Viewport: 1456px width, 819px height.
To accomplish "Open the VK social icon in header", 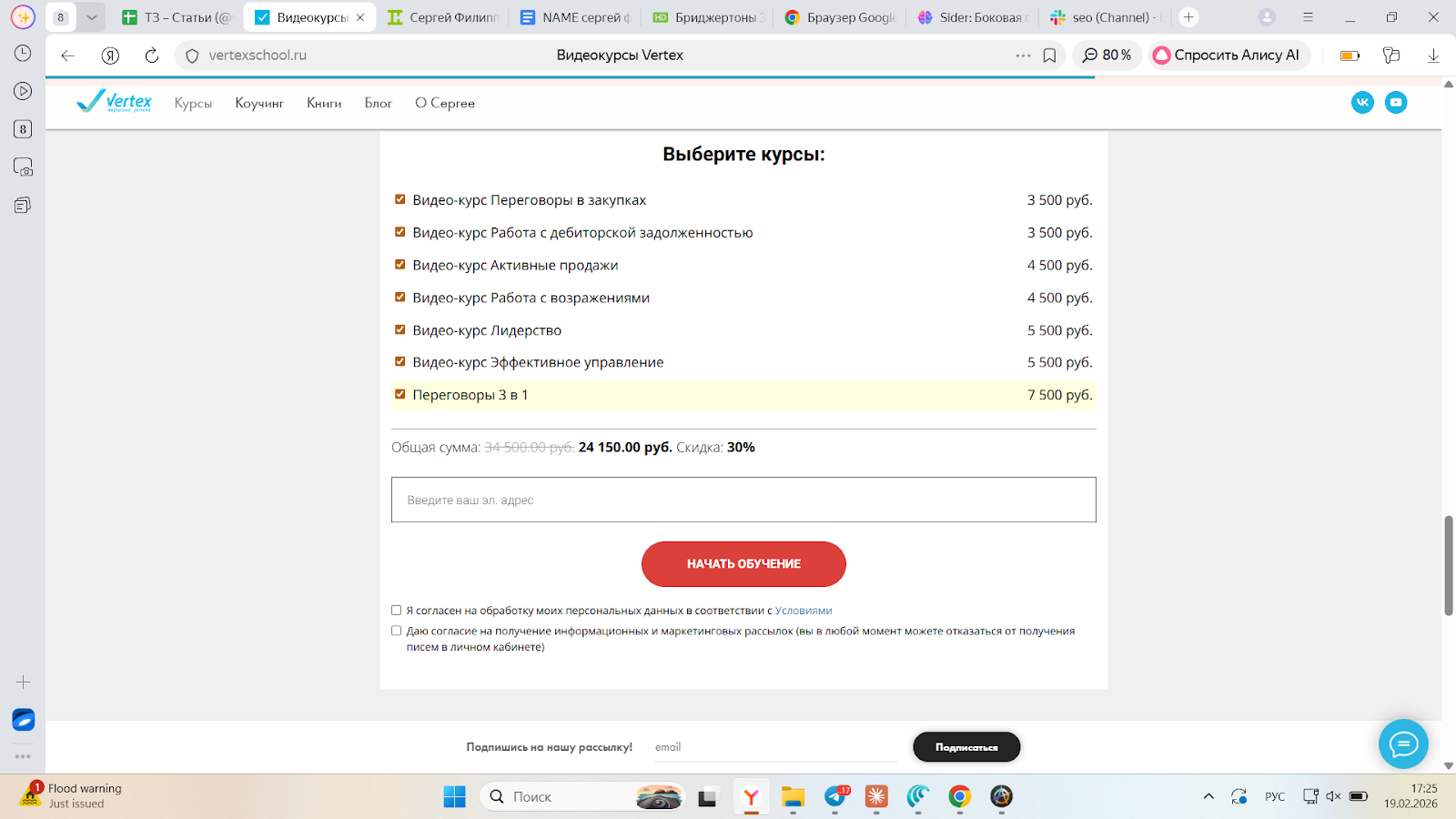I will point(1362,103).
